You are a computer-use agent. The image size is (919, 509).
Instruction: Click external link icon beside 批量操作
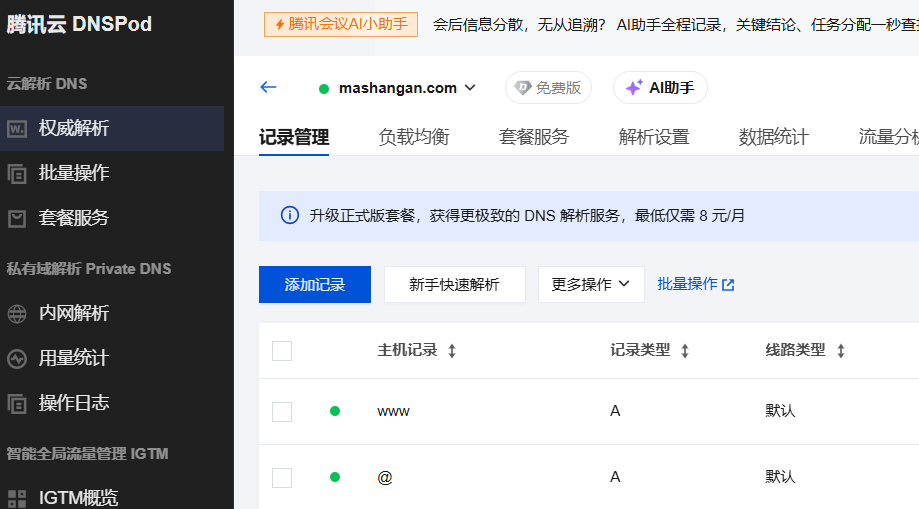(x=728, y=285)
